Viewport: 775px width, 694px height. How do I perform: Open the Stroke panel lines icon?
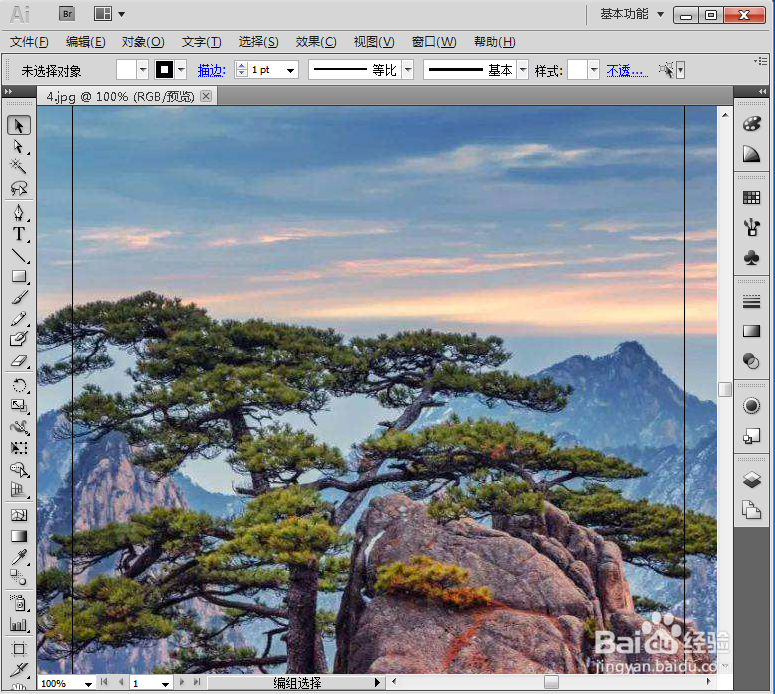pos(751,302)
